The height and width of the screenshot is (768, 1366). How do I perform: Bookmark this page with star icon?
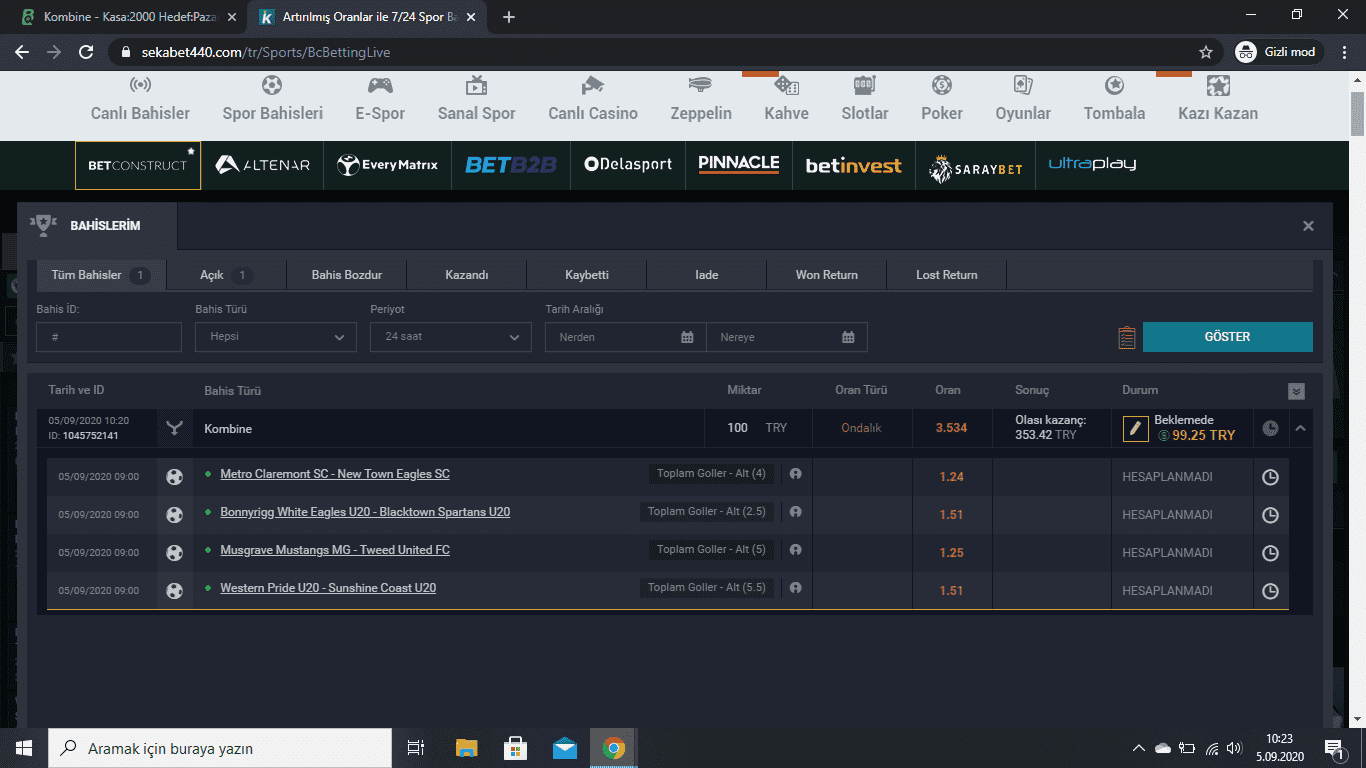tap(1206, 52)
